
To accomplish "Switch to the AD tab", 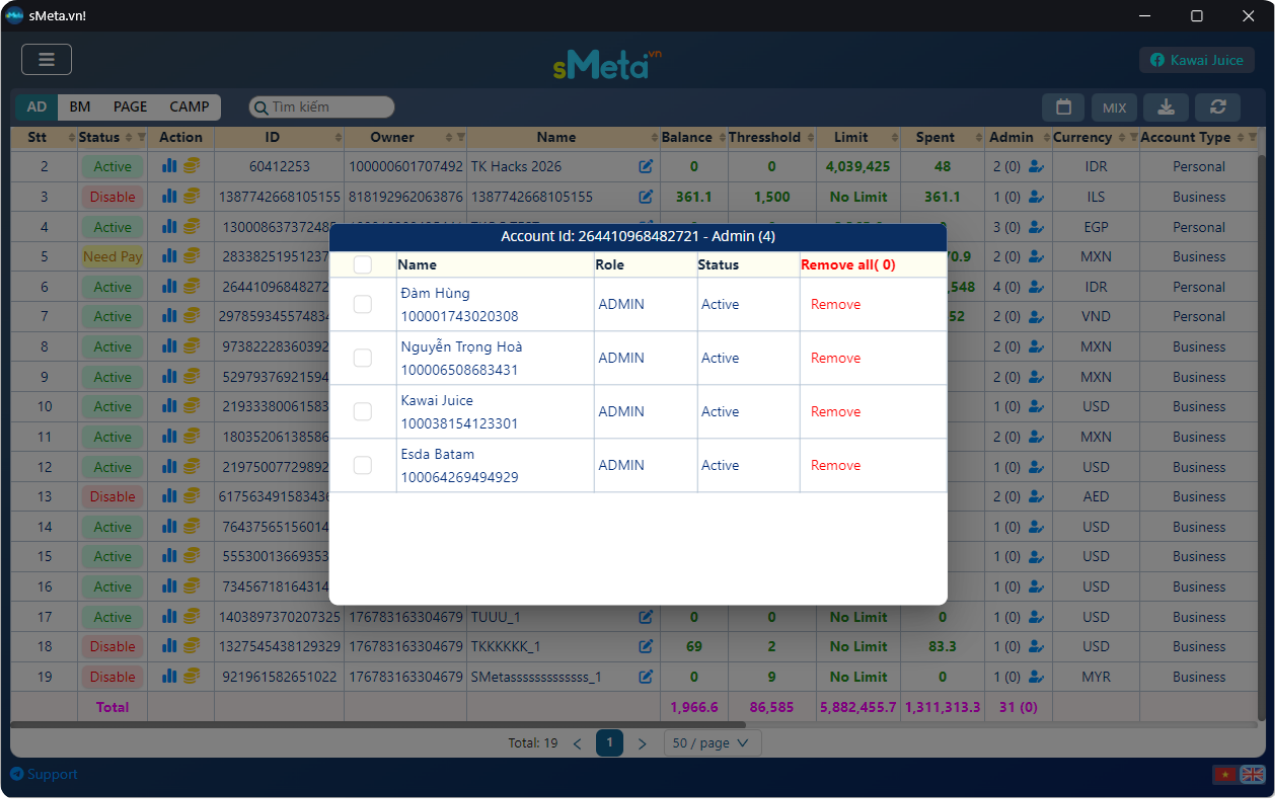I will (37, 107).
